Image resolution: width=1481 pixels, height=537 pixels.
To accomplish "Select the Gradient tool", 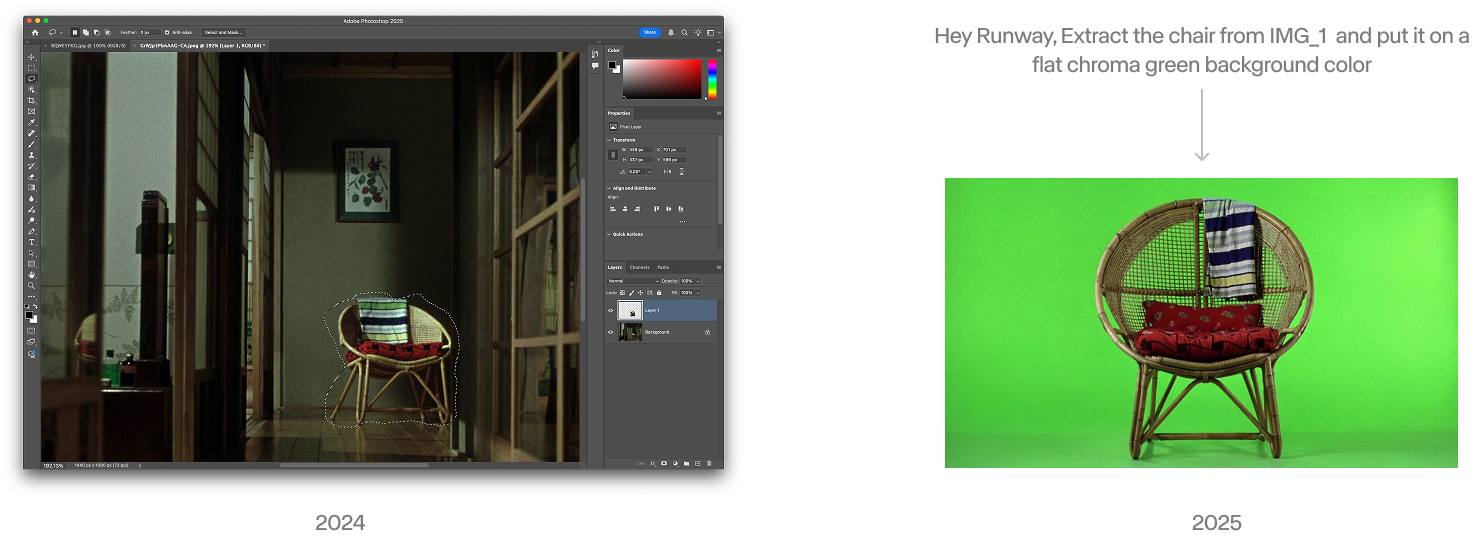I will [x=31, y=188].
